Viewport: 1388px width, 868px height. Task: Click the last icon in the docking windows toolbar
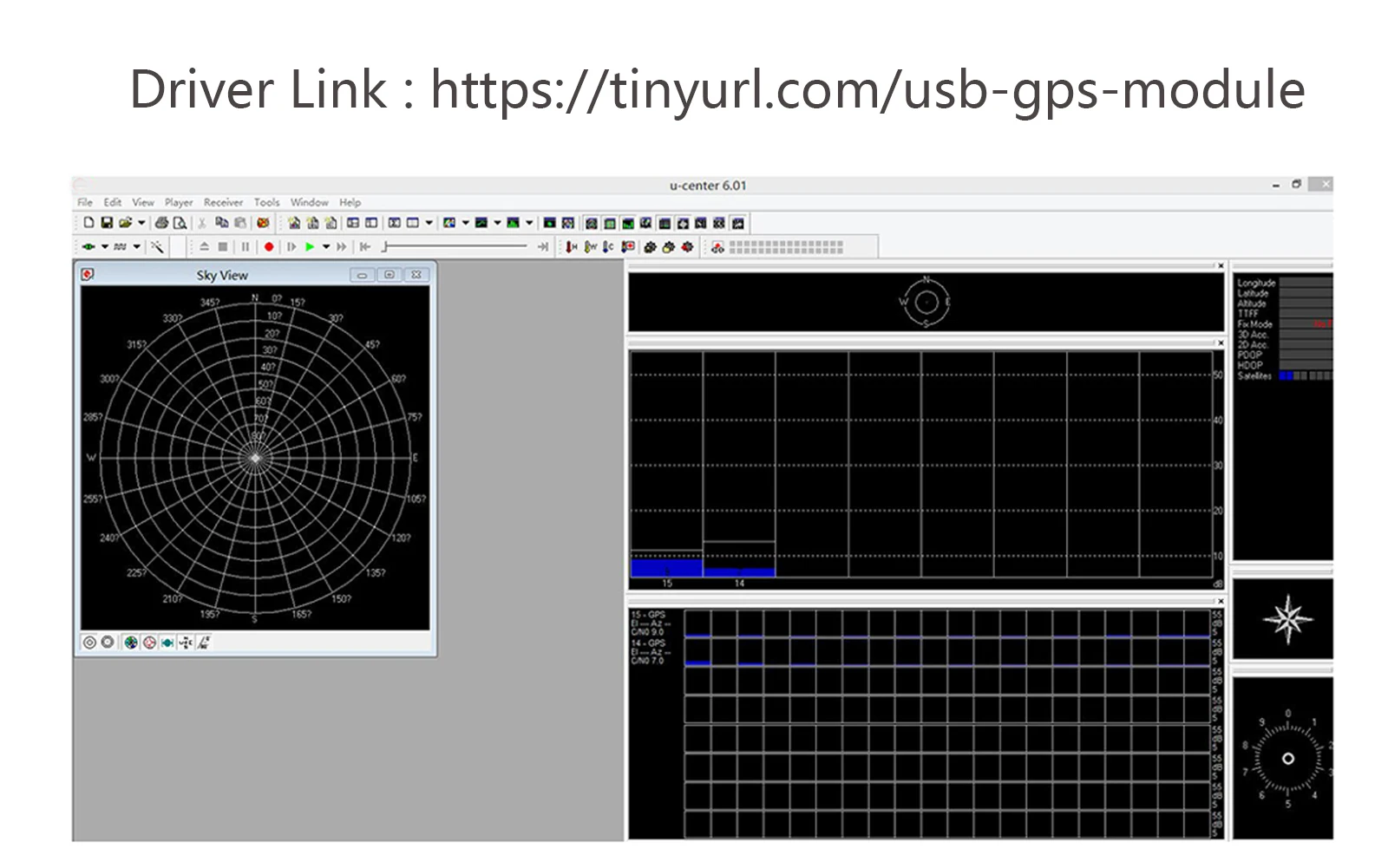pos(738,223)
